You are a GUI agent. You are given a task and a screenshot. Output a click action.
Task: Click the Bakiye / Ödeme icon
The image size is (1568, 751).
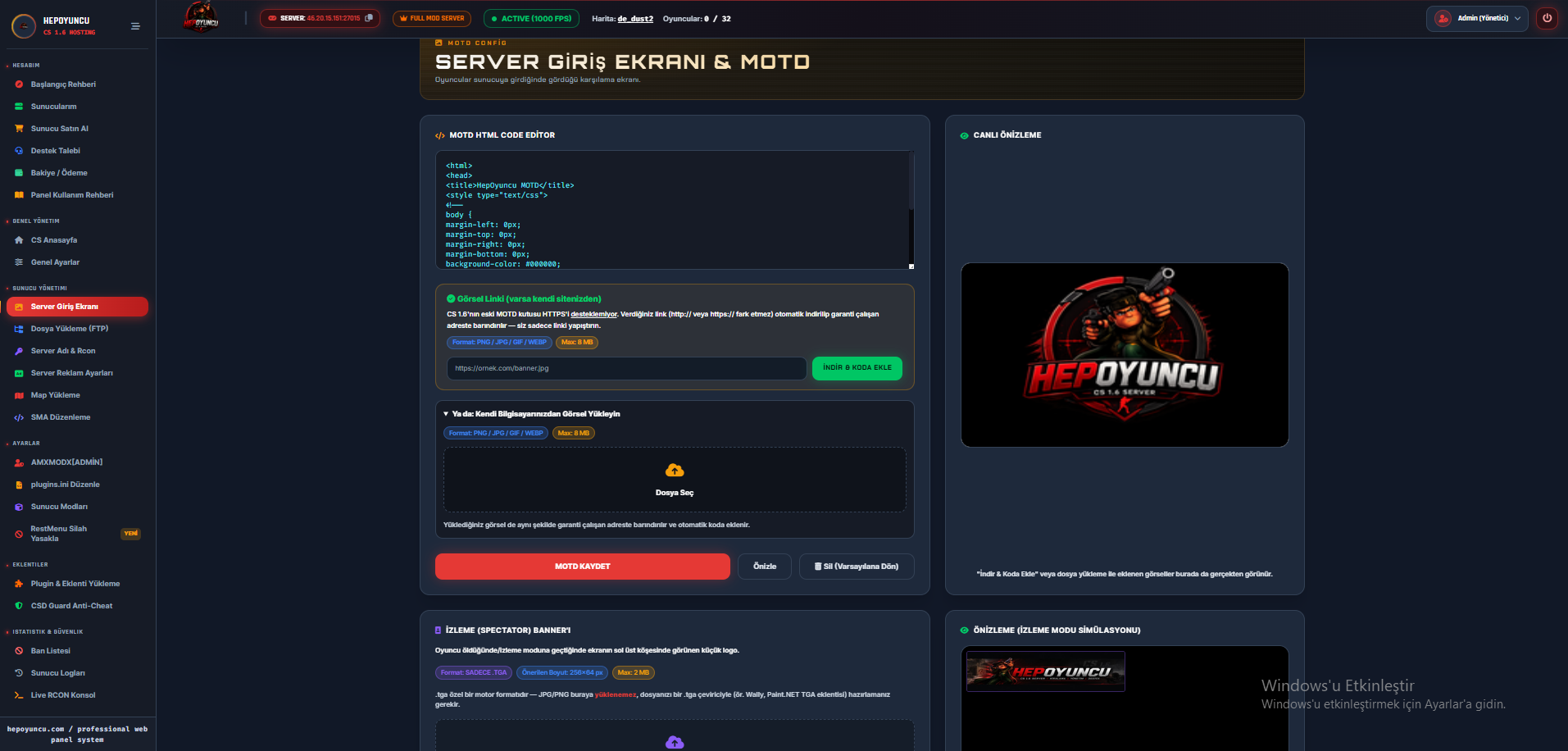click(19, 173)
